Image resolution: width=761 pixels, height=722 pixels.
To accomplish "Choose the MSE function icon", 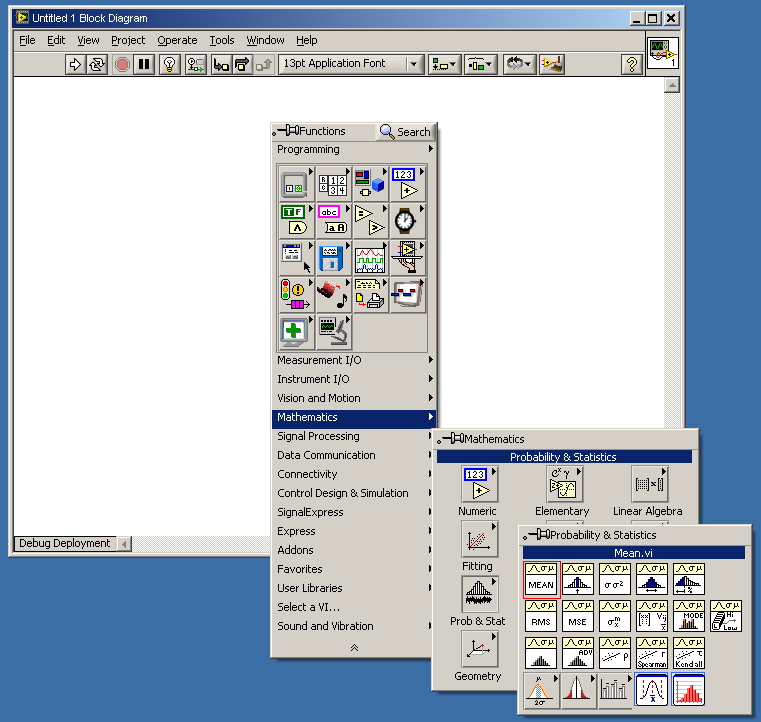I will [x=578, y=616].
